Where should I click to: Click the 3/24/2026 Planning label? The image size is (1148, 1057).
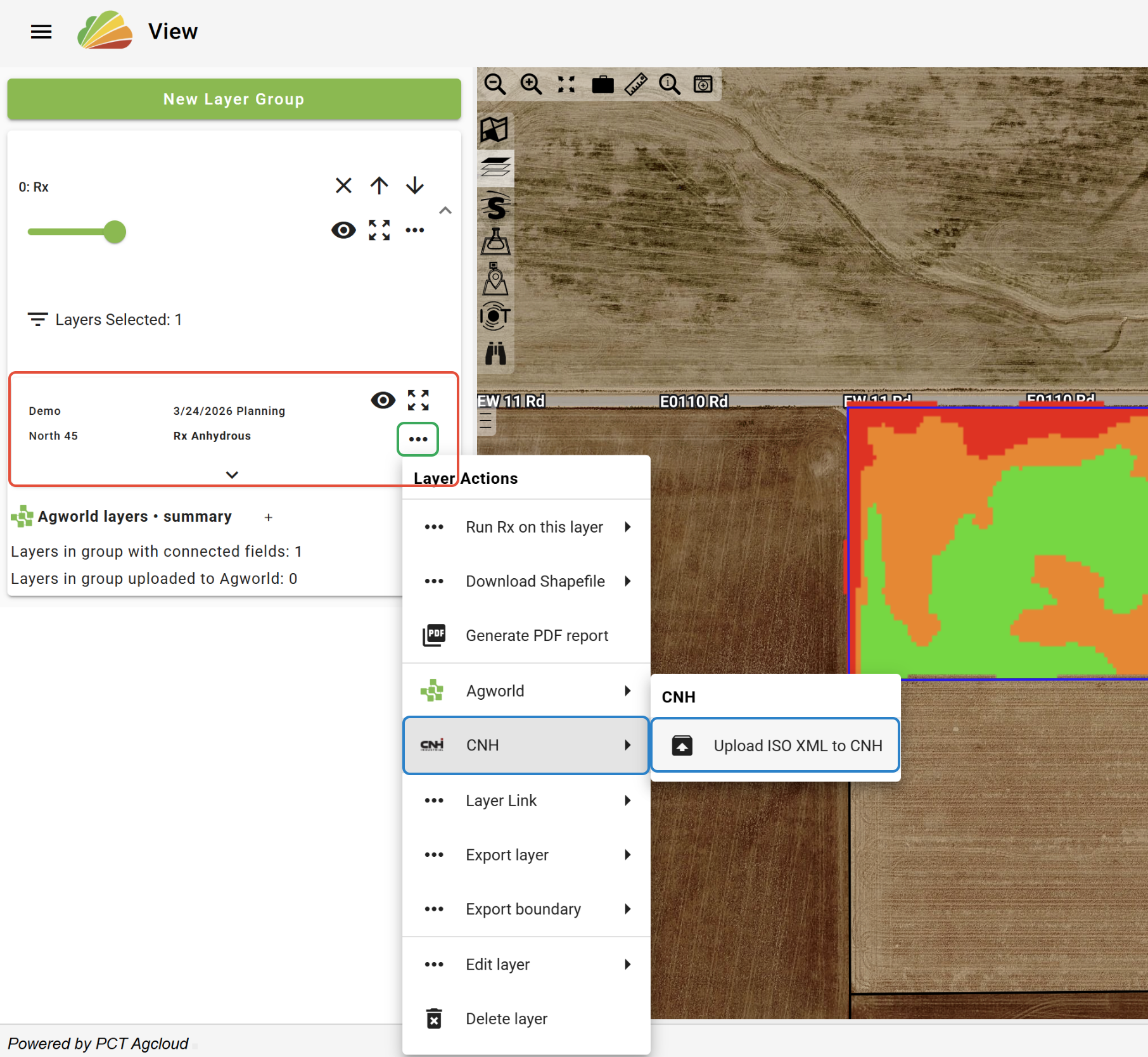(x=229, y=411)
